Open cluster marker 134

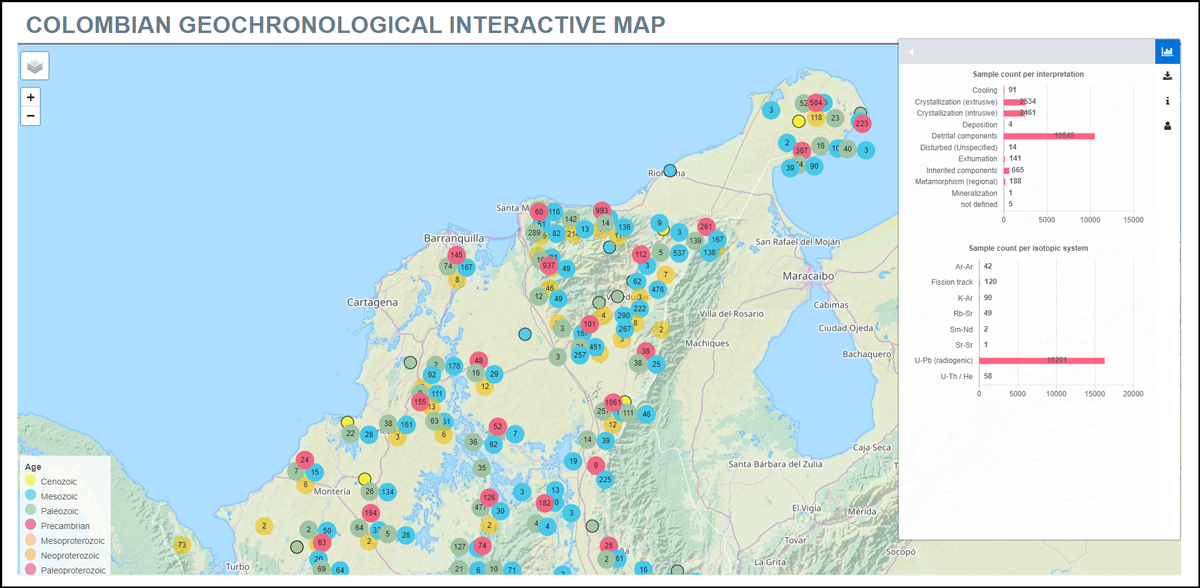click(x=387, y=492)
